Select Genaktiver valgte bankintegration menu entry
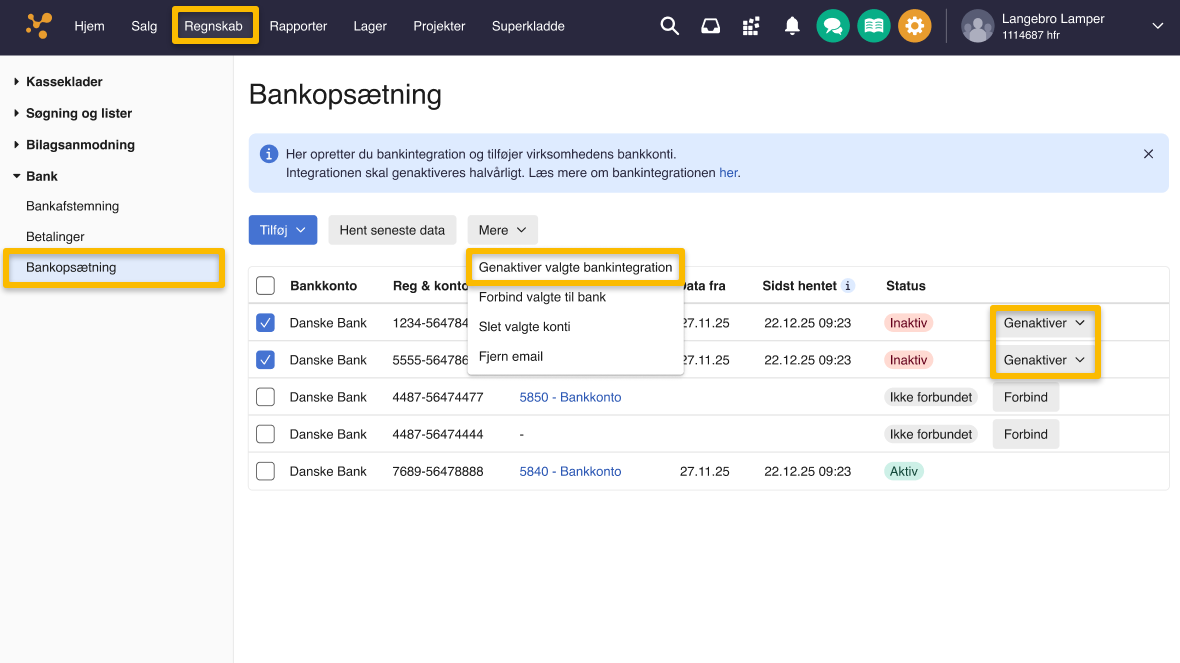This screenshot has height=663, width=1180. pos(575,267)
